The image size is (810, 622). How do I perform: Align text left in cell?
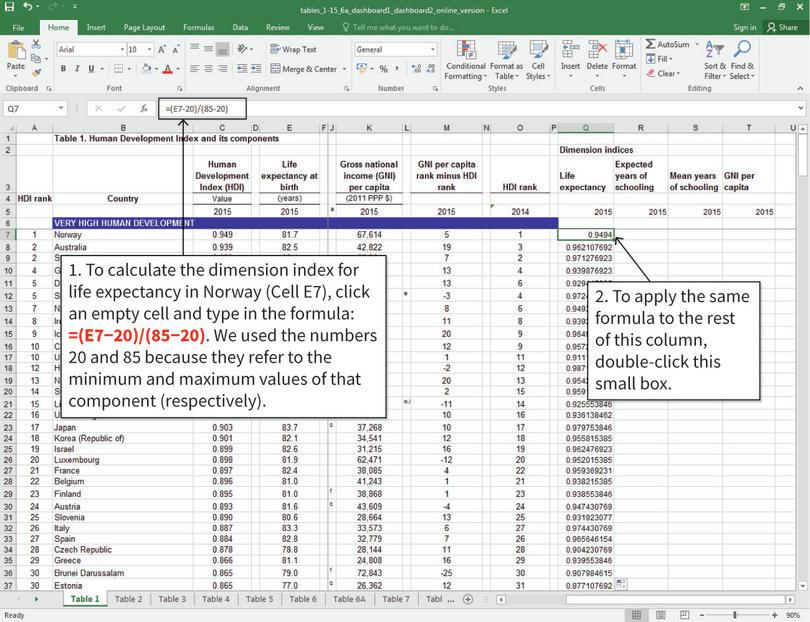(x=194, y=69)
